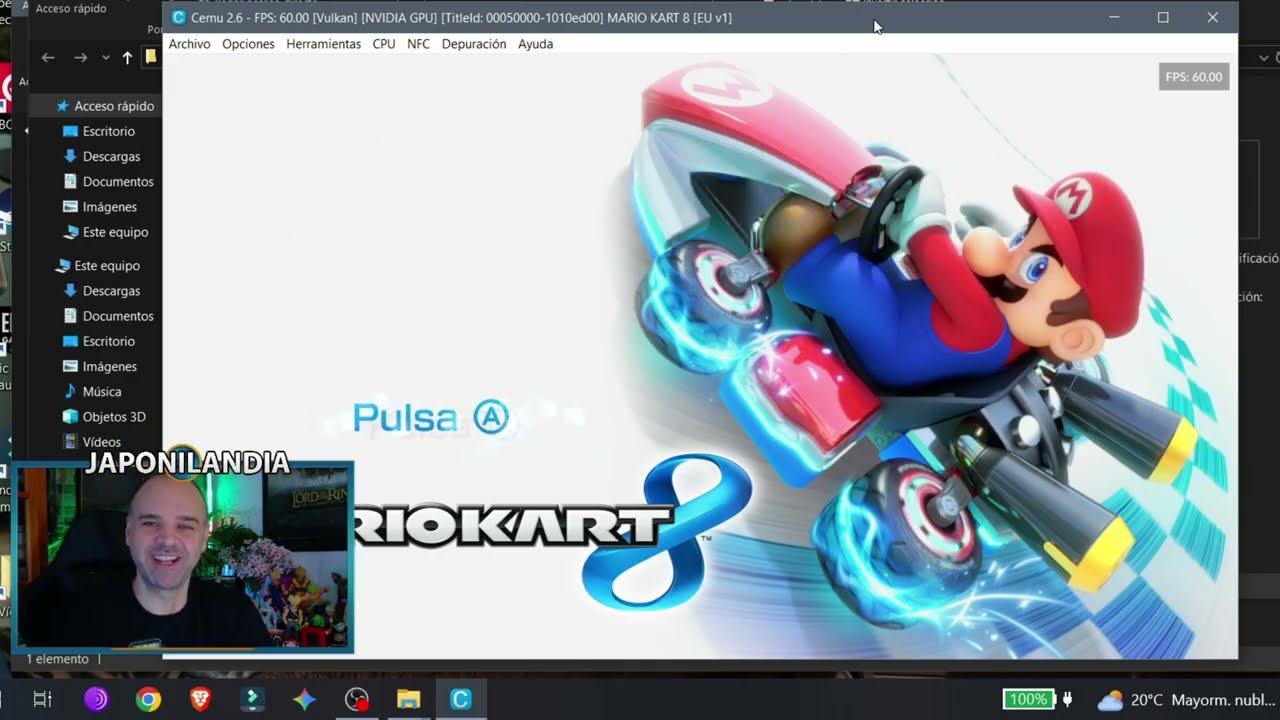Open recent locations dropdown in File Explorer

pyautogui.click(x=106, y=58)
